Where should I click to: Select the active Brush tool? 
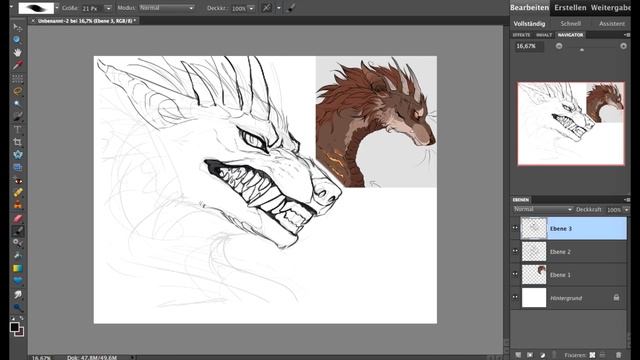point(17,231)
